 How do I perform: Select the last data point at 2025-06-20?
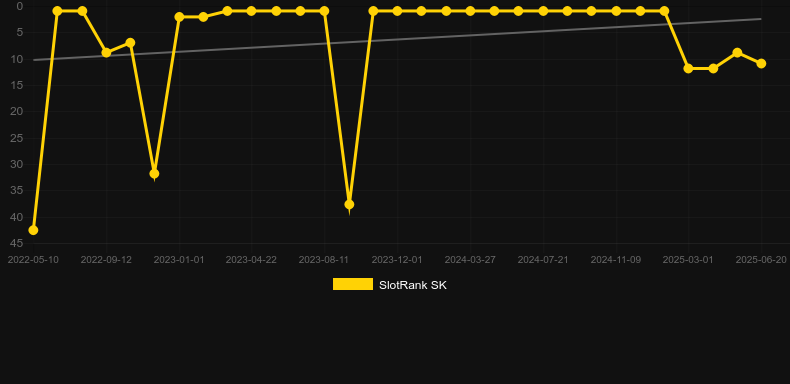pyautogui.click(x=761, y=63)
